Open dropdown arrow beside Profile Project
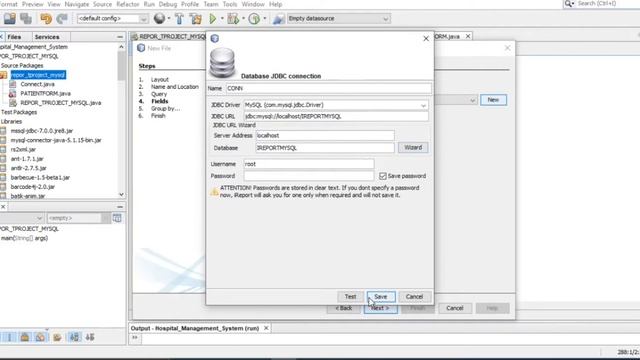 pos(264,18)
